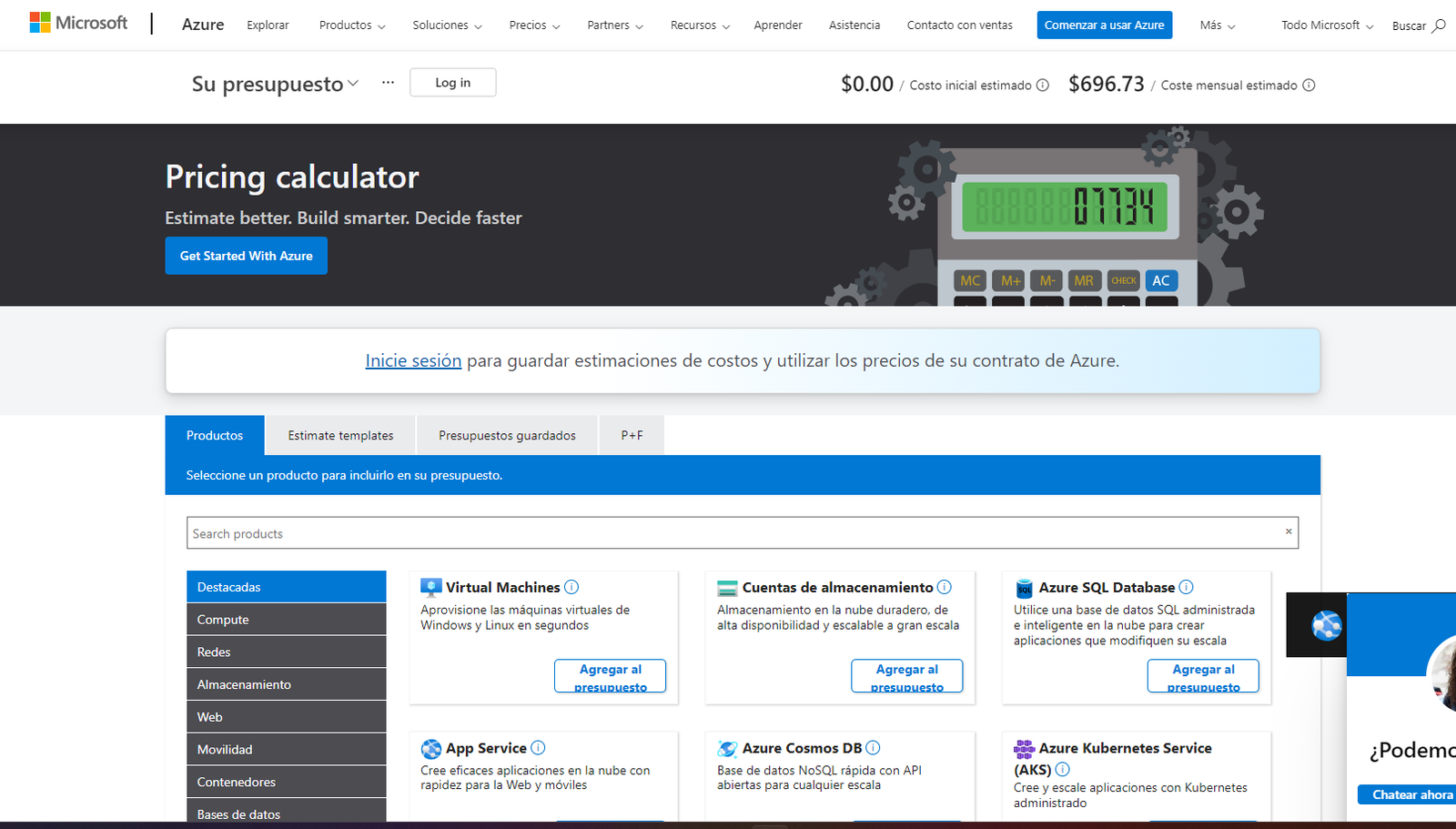
Task: Select the Redes category
Action: [x=286, y=652]
